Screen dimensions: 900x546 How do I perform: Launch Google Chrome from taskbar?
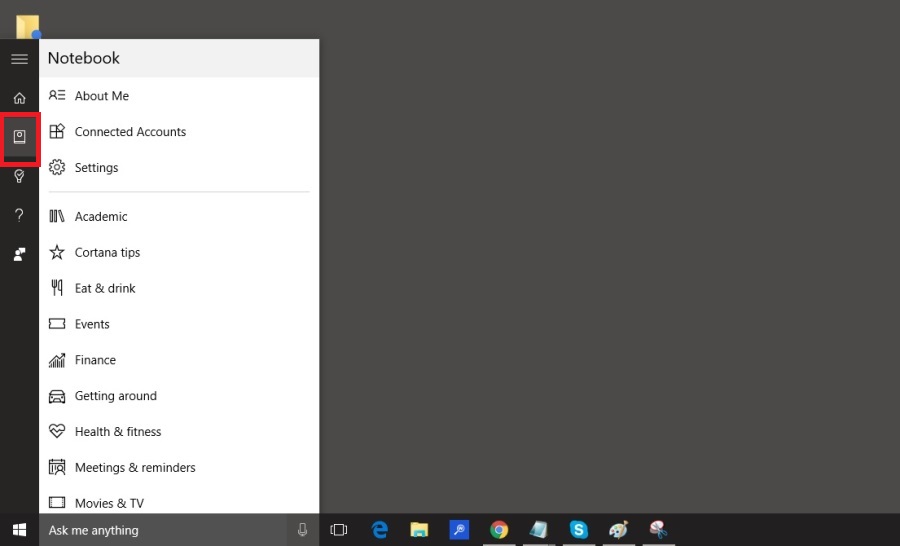499,529
